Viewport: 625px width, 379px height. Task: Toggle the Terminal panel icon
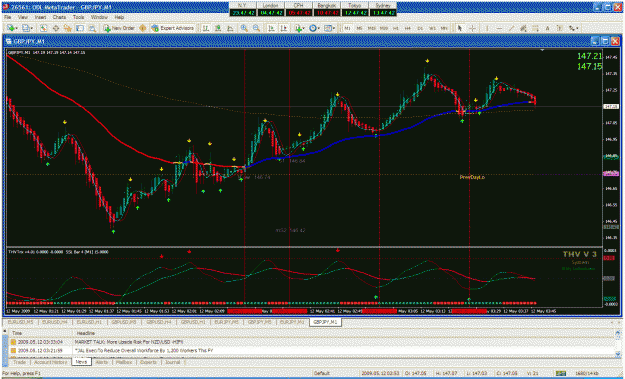pyautogui.click(x=80, y=28)
